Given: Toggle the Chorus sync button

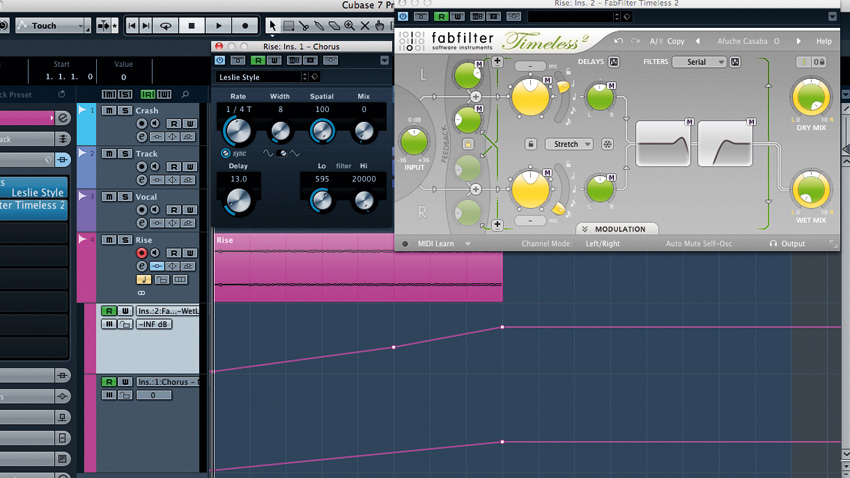Looking at the screenshot, I should coord(225,153).
